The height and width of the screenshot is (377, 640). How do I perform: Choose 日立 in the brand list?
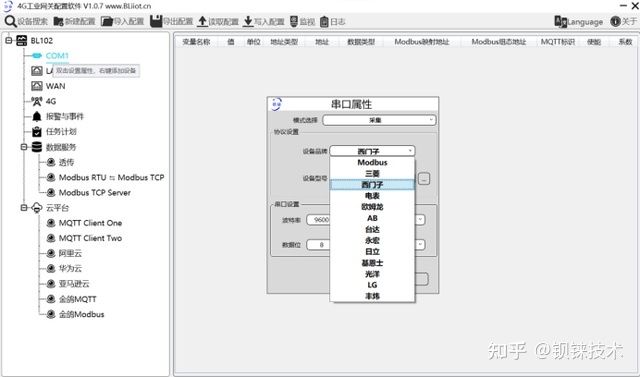pyautogui.click(x=372, y=251)
